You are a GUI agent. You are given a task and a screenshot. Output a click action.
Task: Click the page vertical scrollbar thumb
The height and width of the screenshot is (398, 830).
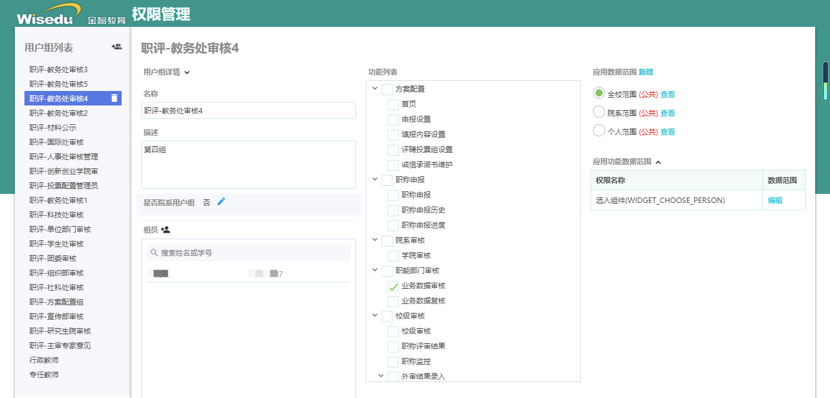(x=825, y=82)
